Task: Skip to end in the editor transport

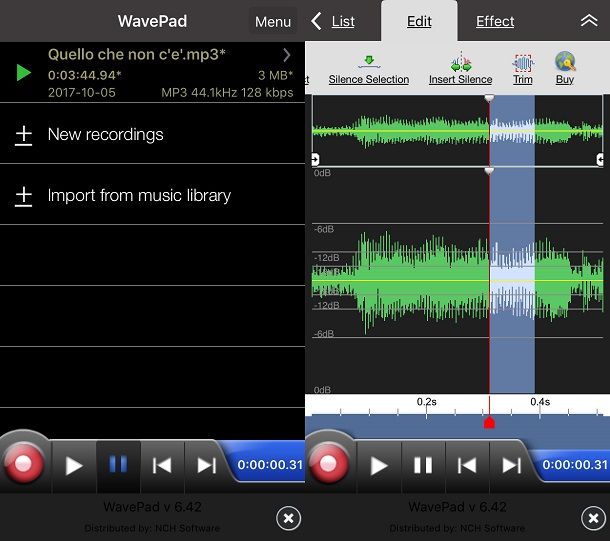Action: tap(511, 466)
